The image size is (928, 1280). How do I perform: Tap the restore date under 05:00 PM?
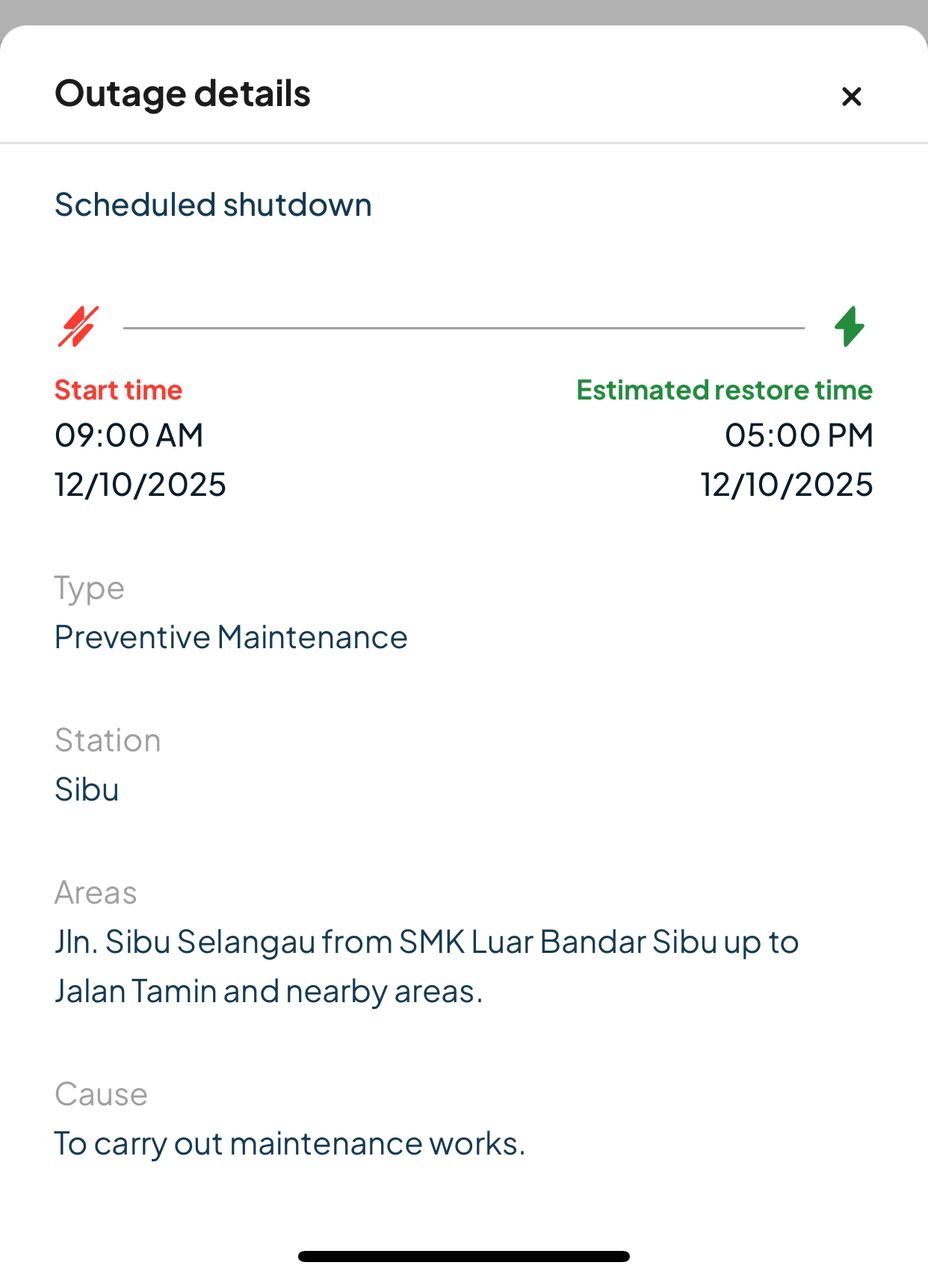(x=786, y=485)
